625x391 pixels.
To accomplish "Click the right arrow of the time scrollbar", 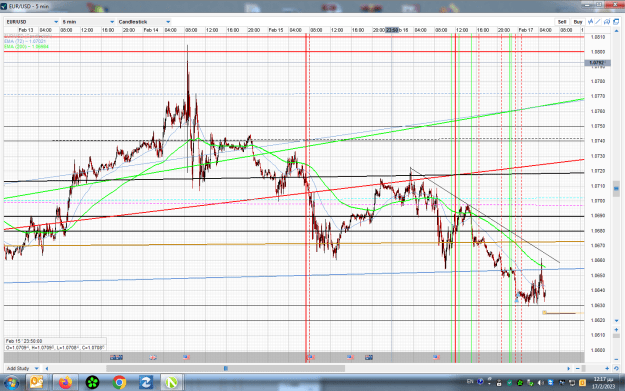I will pos(568,369).
